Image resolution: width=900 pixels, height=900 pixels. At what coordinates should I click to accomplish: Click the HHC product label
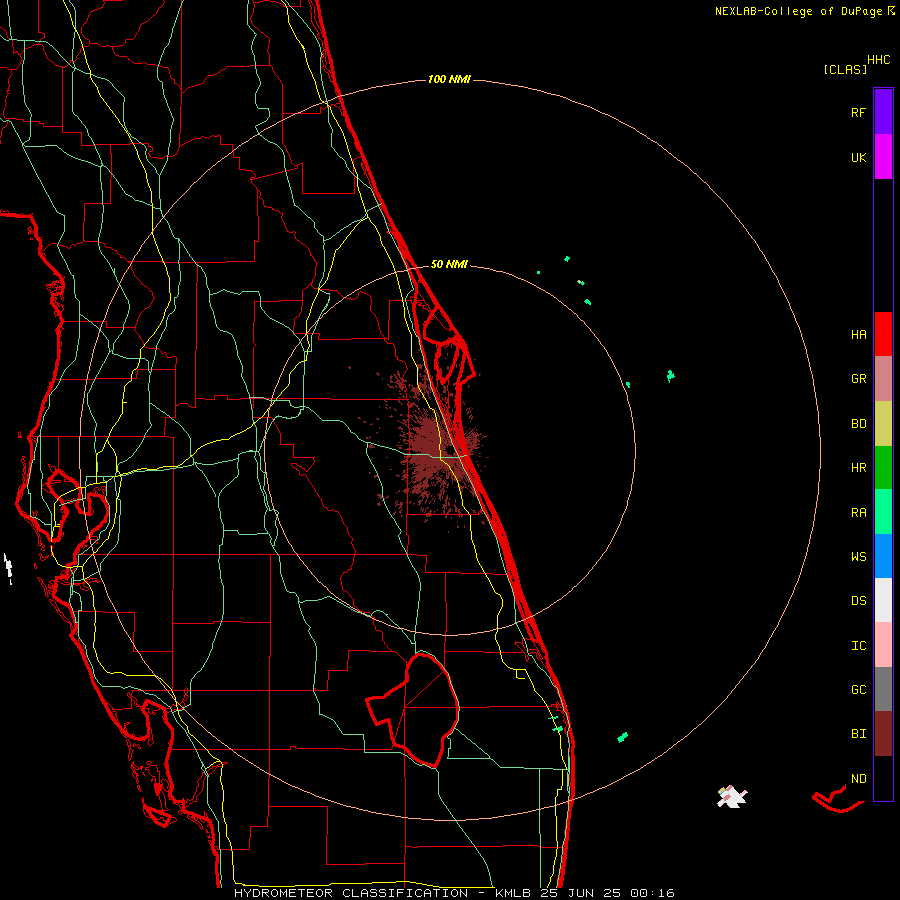(878, 60)
